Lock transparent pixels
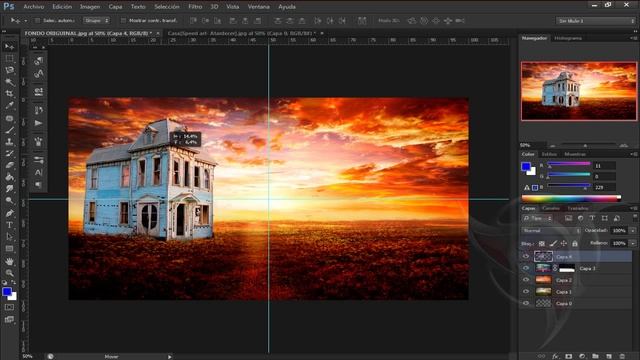Viewport: 640px width, 360px height. coord(542,243)
